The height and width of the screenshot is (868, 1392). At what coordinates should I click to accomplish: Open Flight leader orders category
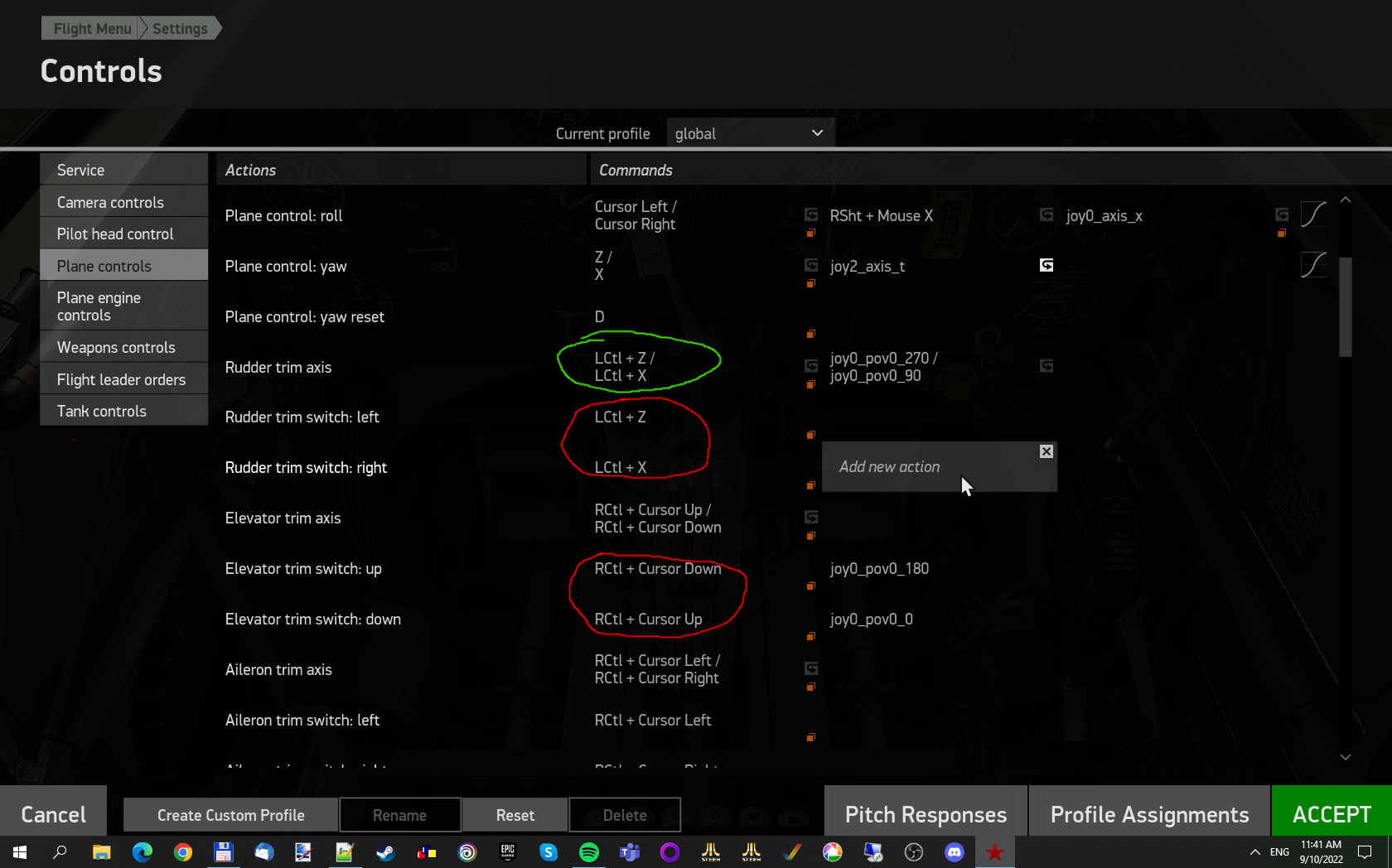(123, 379)
